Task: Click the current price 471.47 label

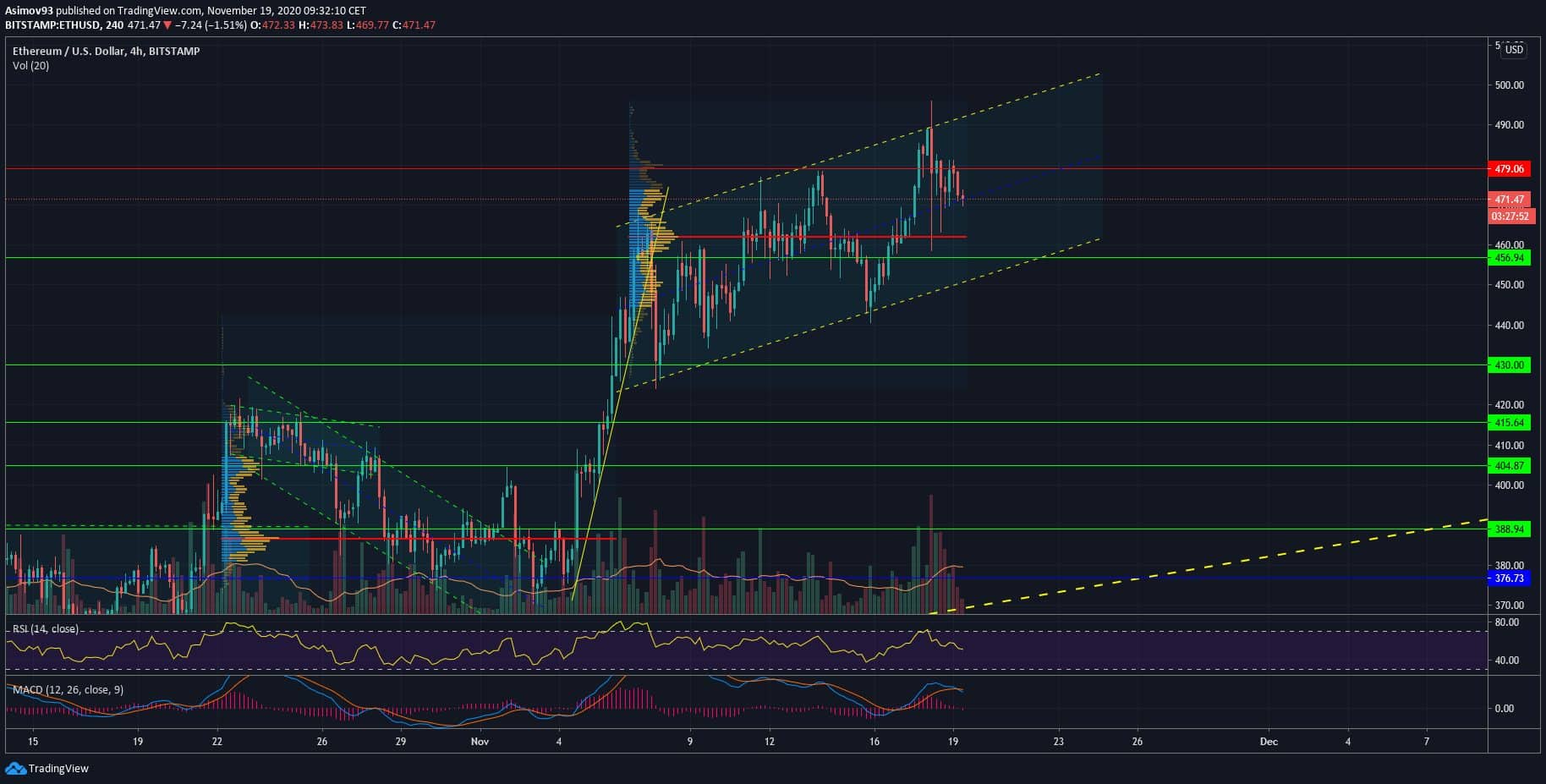Action: point(1509,200)
